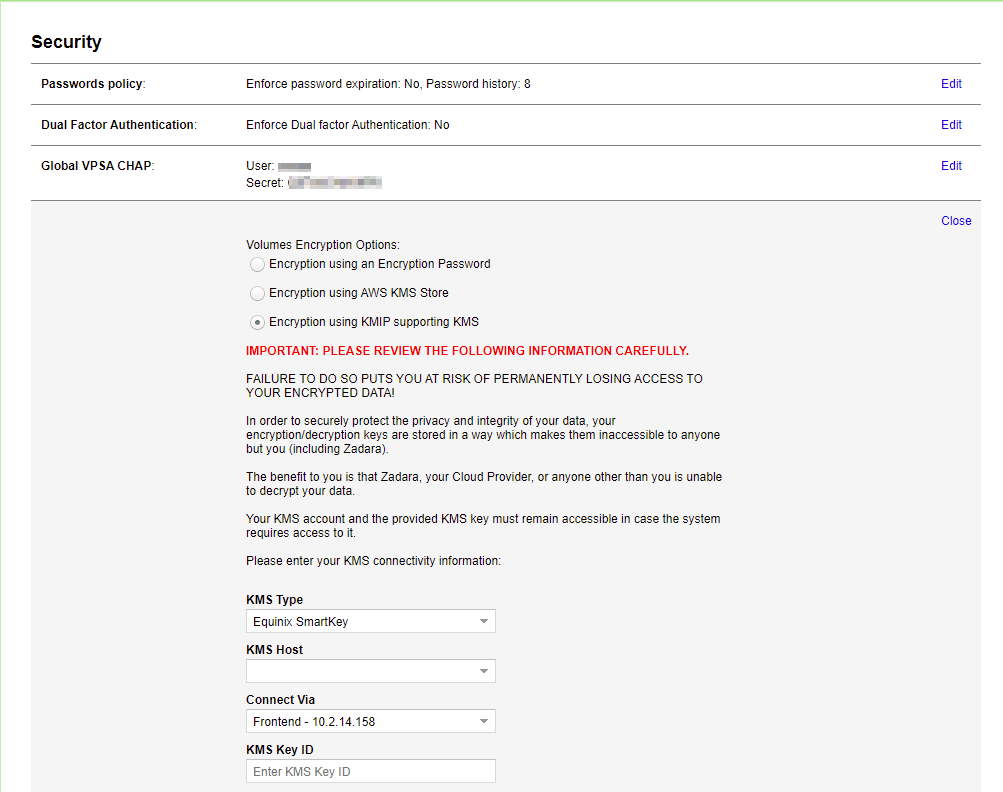Close the Volumes Encryption Options panel
Viewport: 1003px width, 792px height.
(x=955, y=220)
